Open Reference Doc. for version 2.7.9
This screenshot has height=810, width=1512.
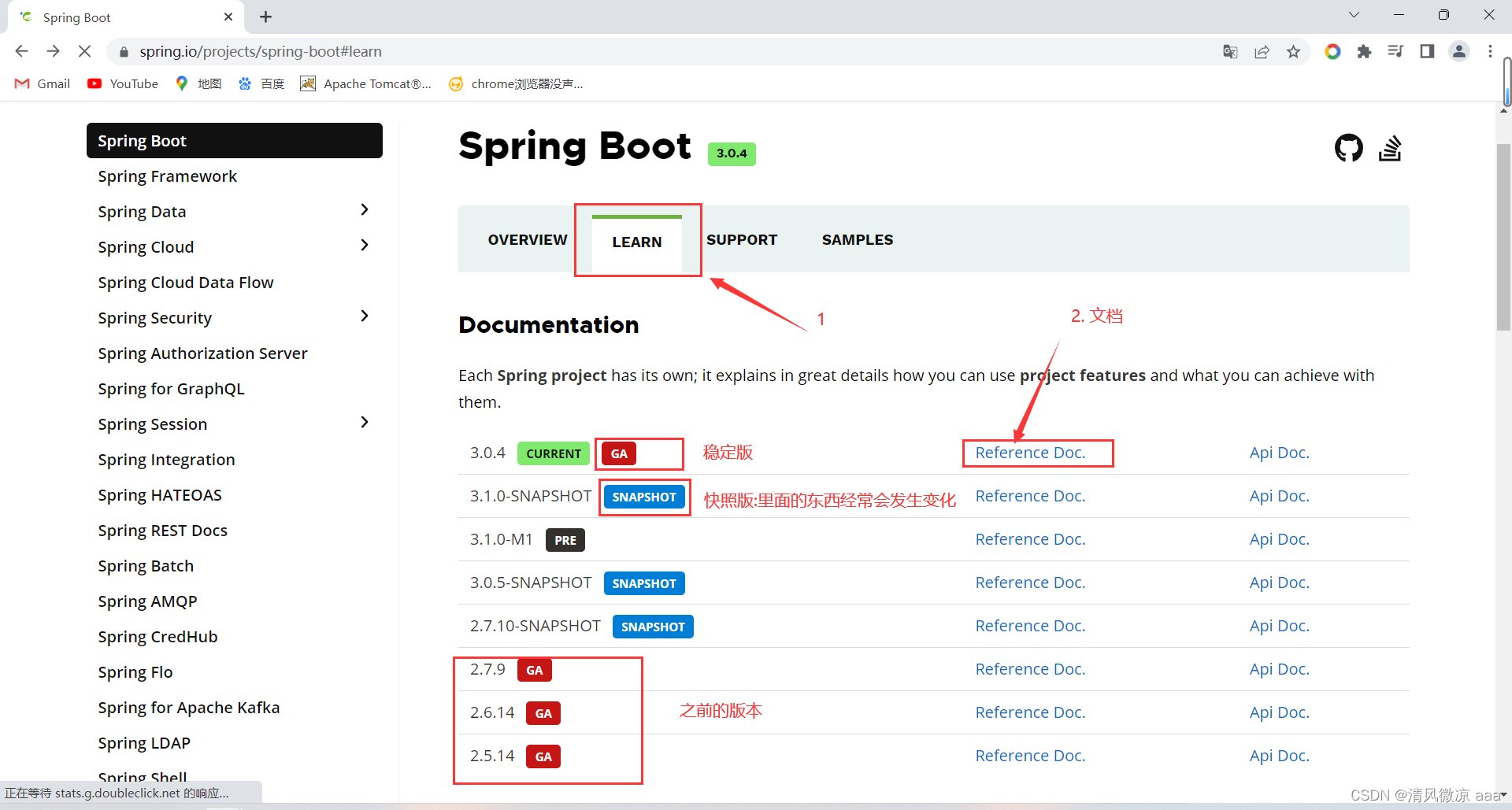click(1030, 669)
